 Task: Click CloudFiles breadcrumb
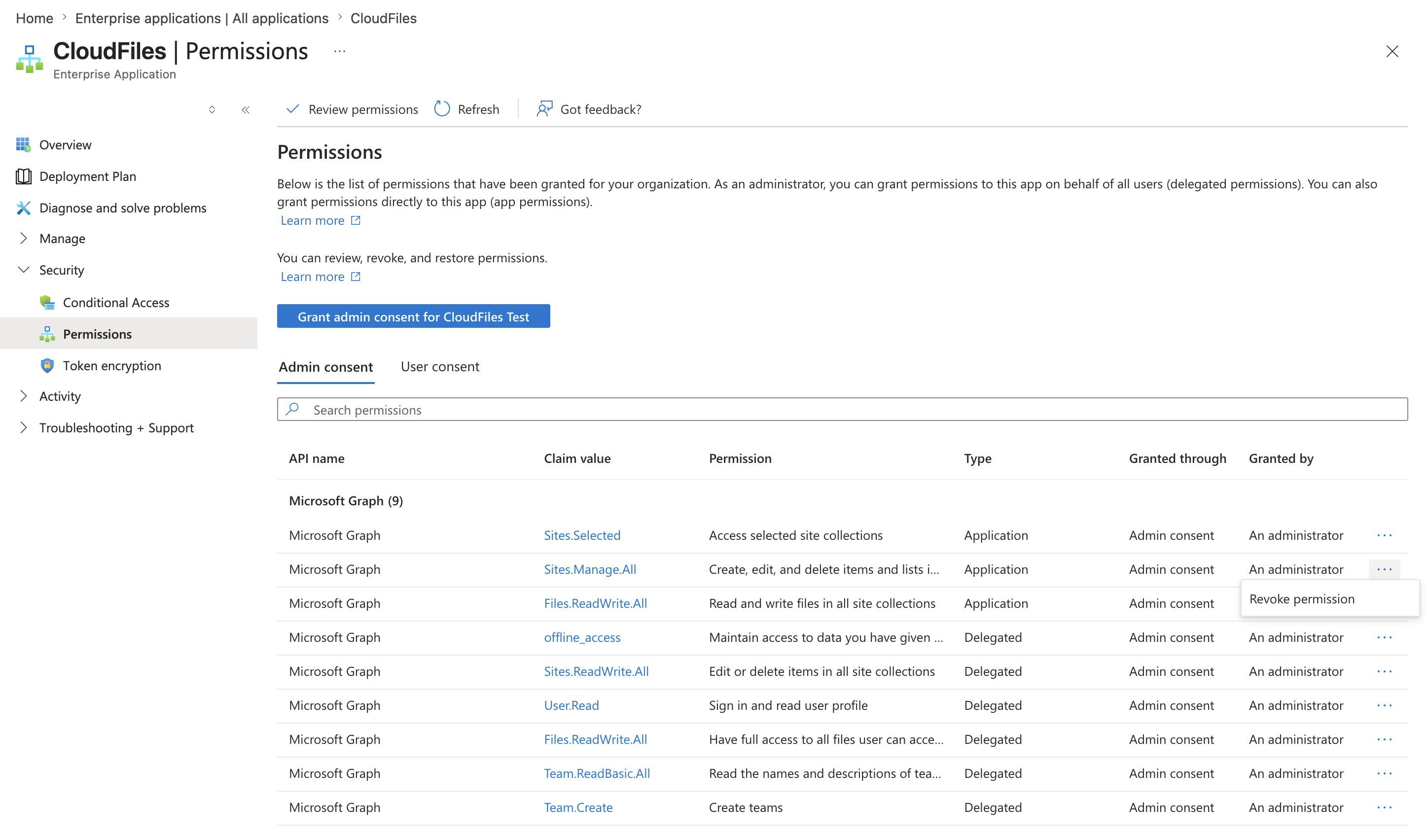[383, 18]
